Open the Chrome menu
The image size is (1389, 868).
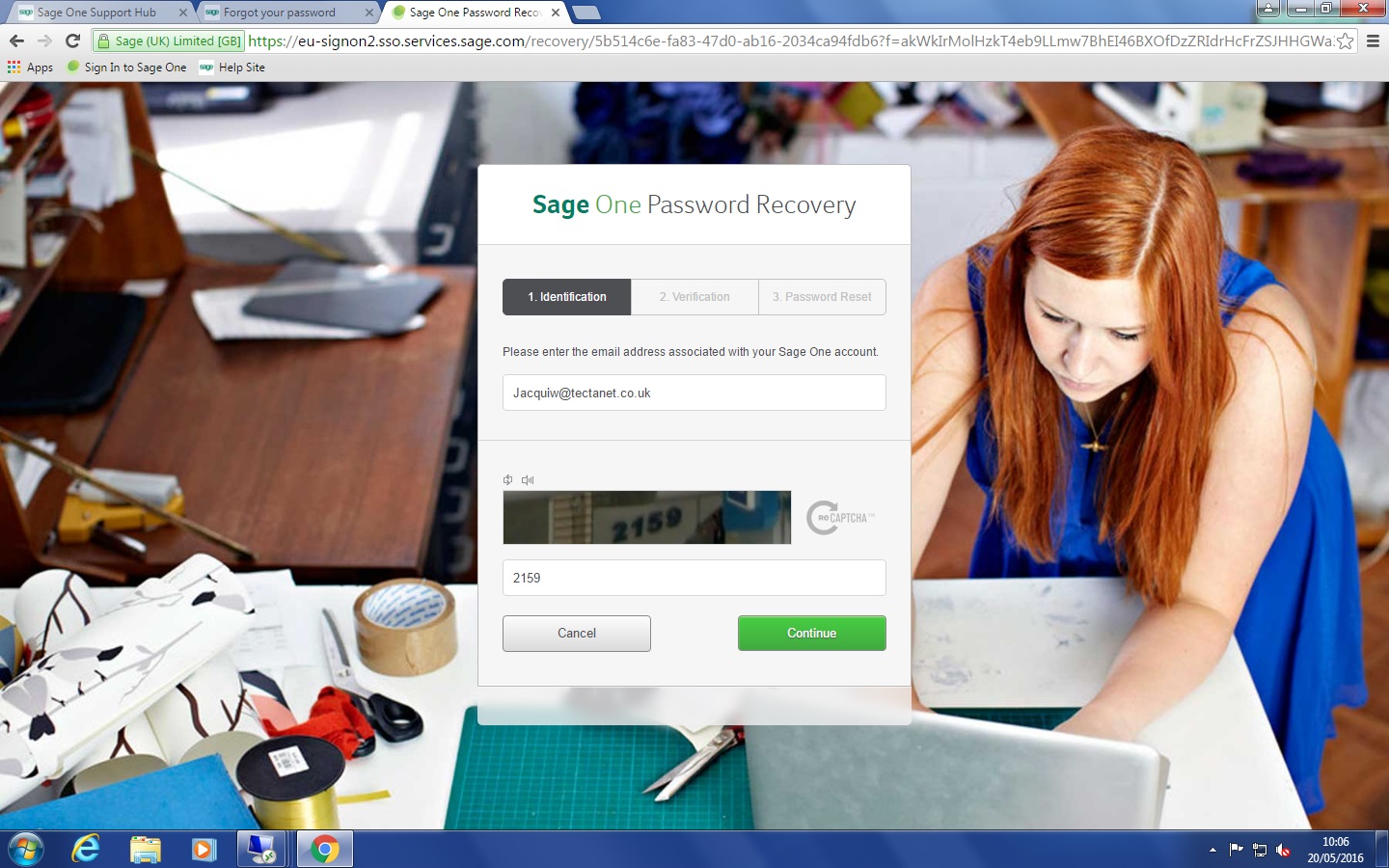(1373, 41)
